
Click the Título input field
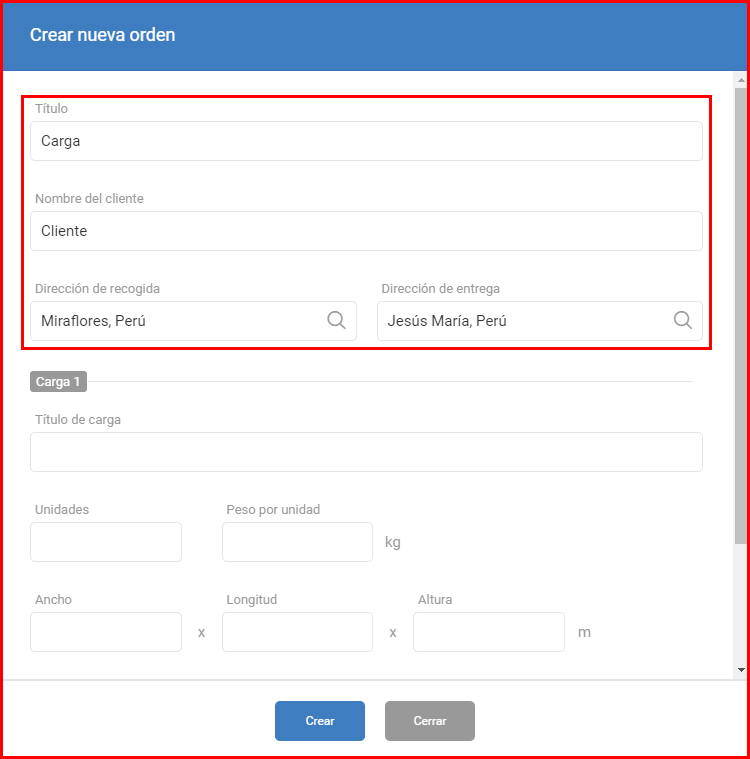(x=366, y=141)
